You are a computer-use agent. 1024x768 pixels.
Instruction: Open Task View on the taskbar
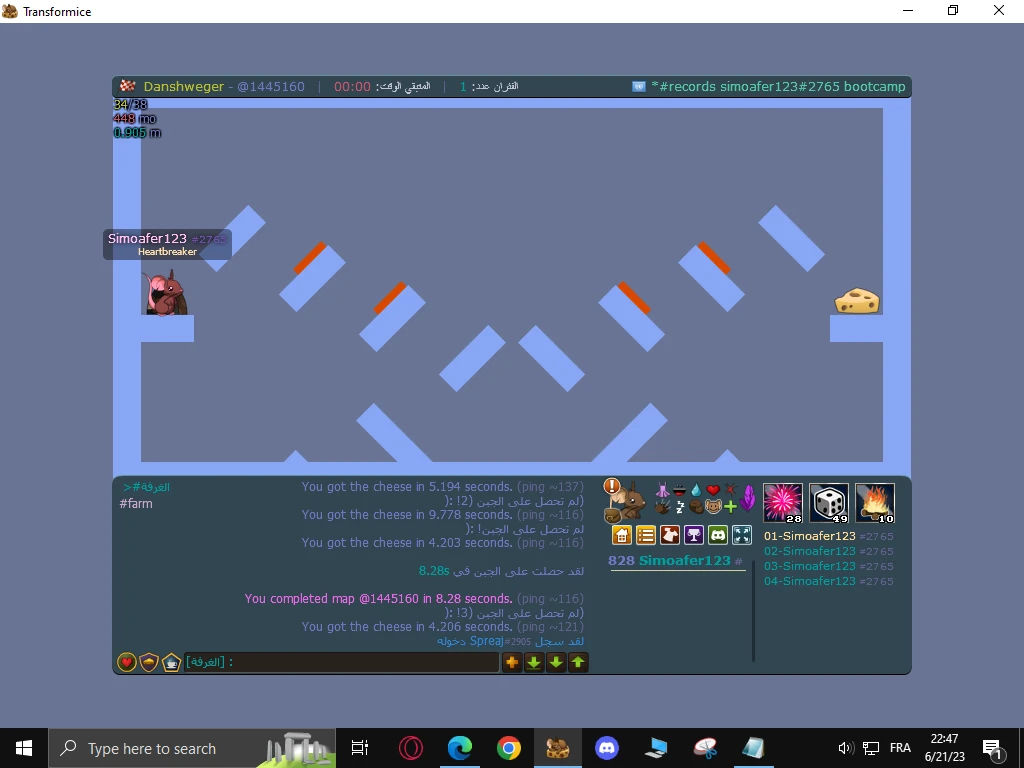point(360,748)
